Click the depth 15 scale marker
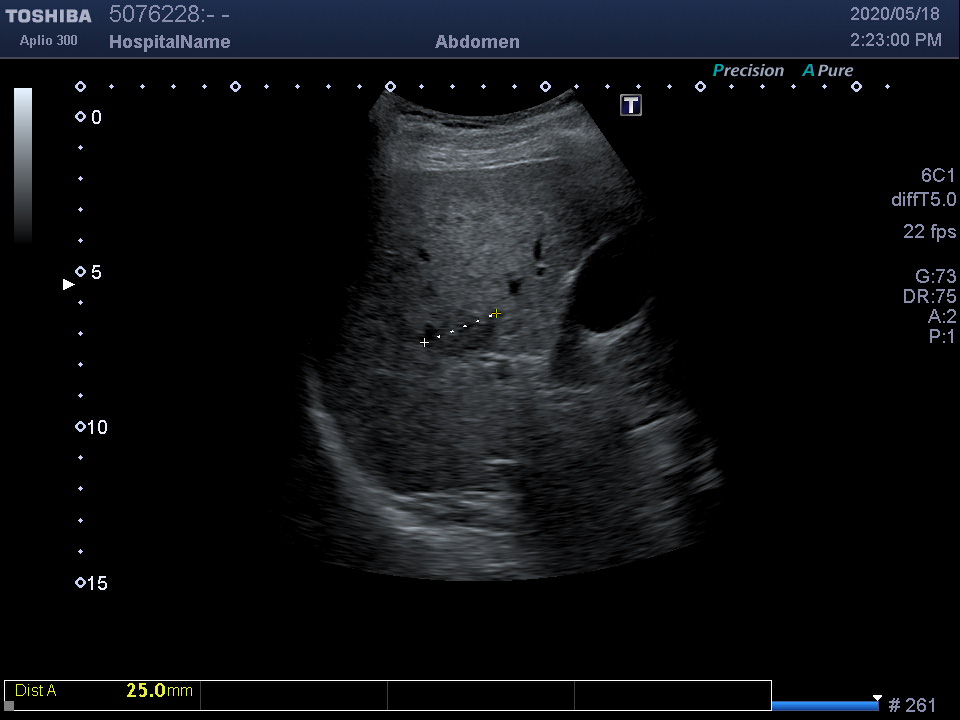Screen dimensions: 960x720 tap(81, 583)
